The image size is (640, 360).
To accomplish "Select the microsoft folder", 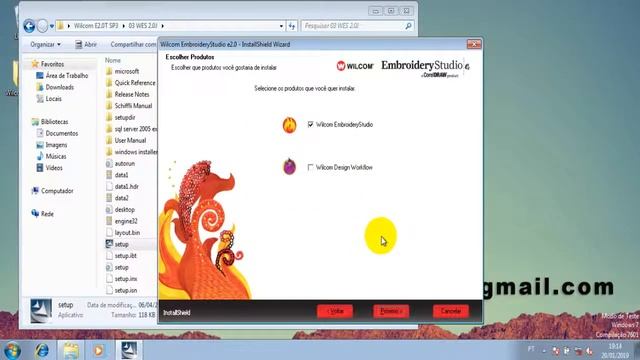I will 127,71.
